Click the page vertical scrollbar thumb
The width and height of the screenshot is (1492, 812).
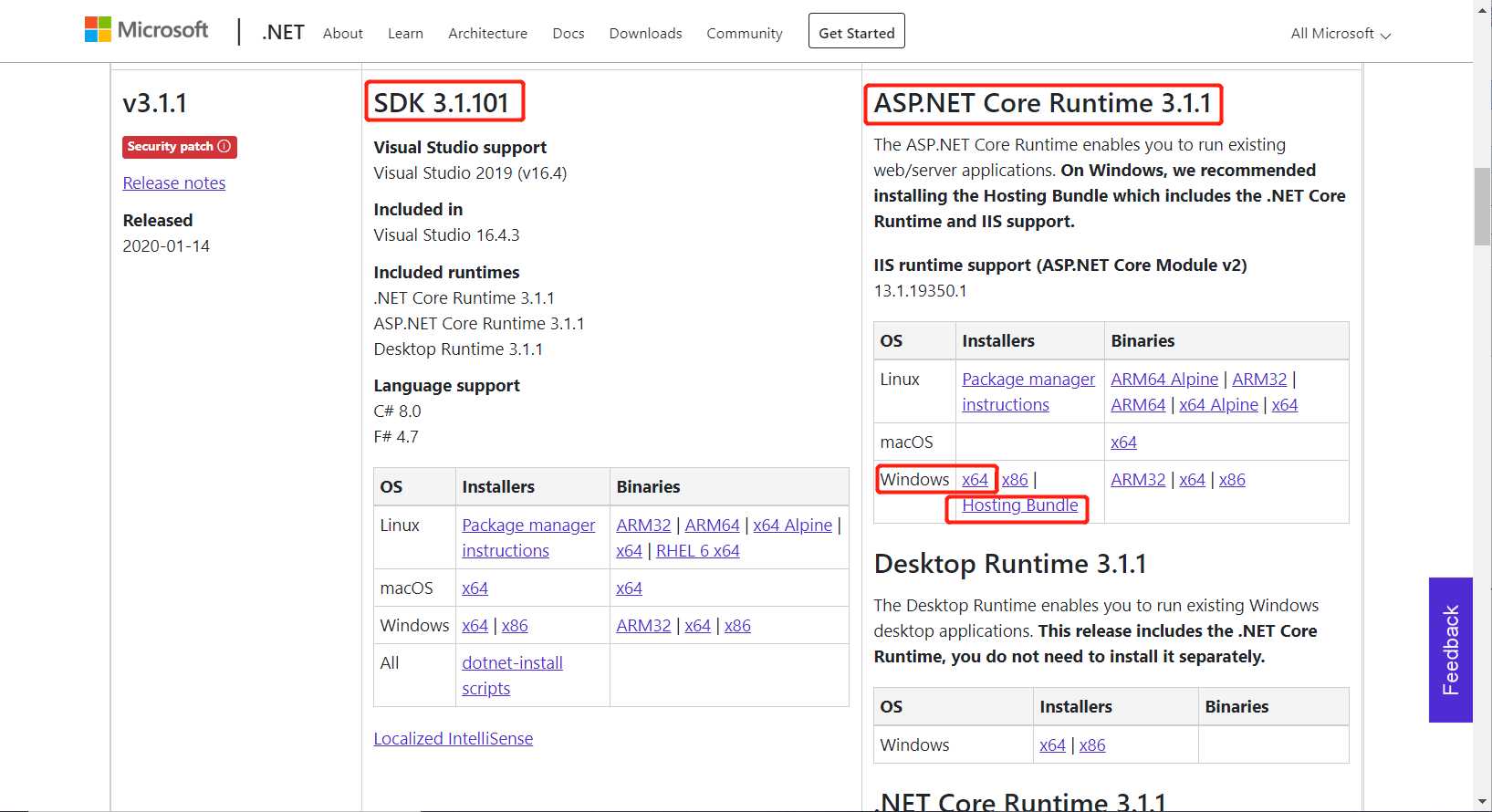tap(1483, 206)
